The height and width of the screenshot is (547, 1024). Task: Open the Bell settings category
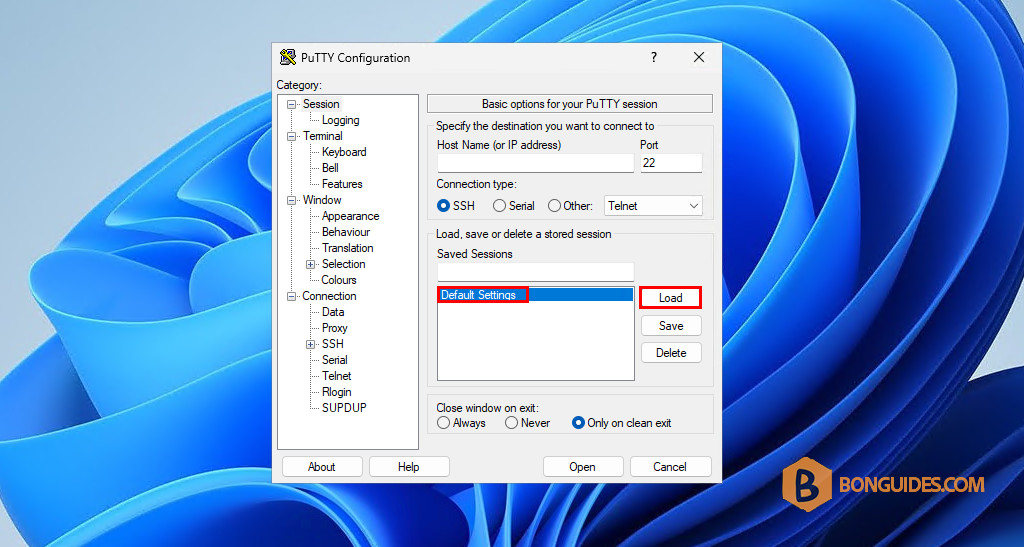pos(330,168)
